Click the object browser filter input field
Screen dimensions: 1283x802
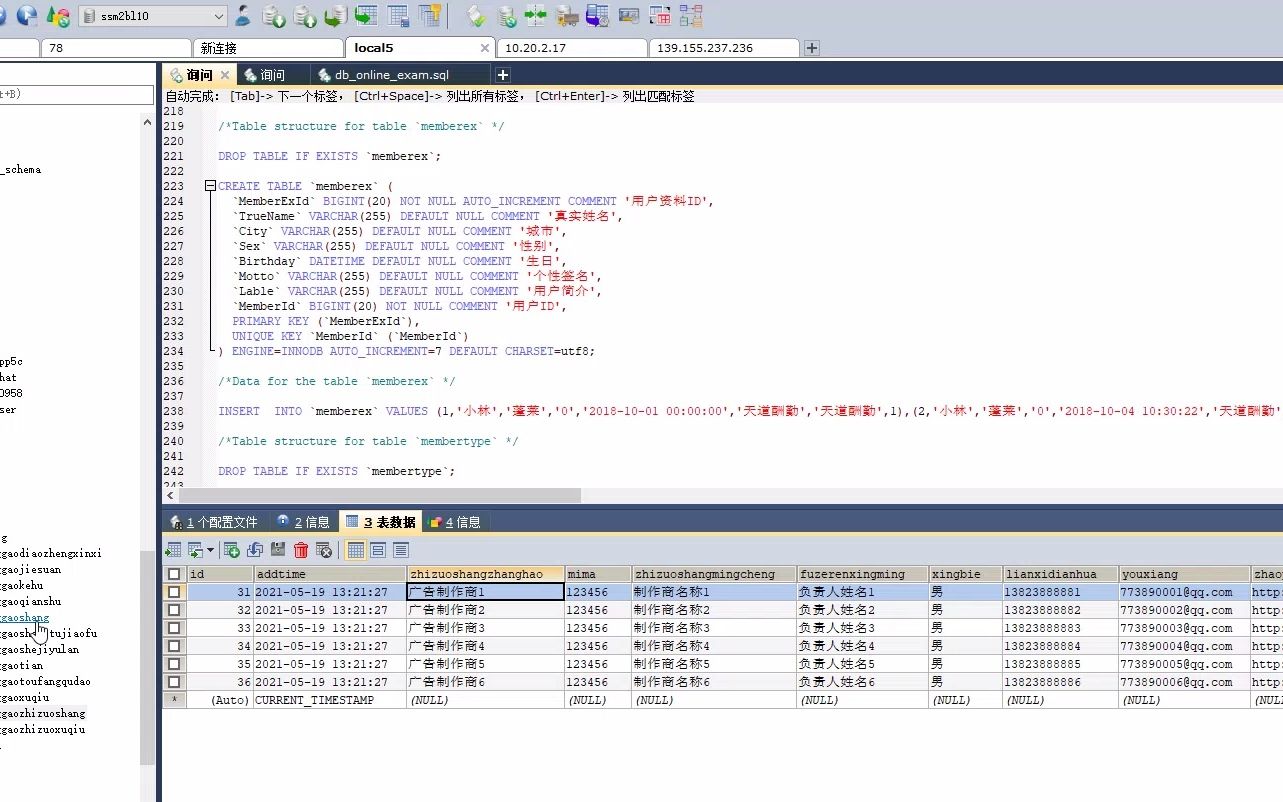coord(76,94)
